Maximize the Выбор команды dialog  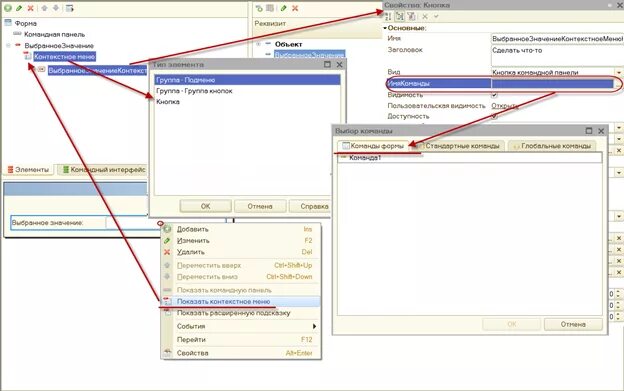coord(589,131)
